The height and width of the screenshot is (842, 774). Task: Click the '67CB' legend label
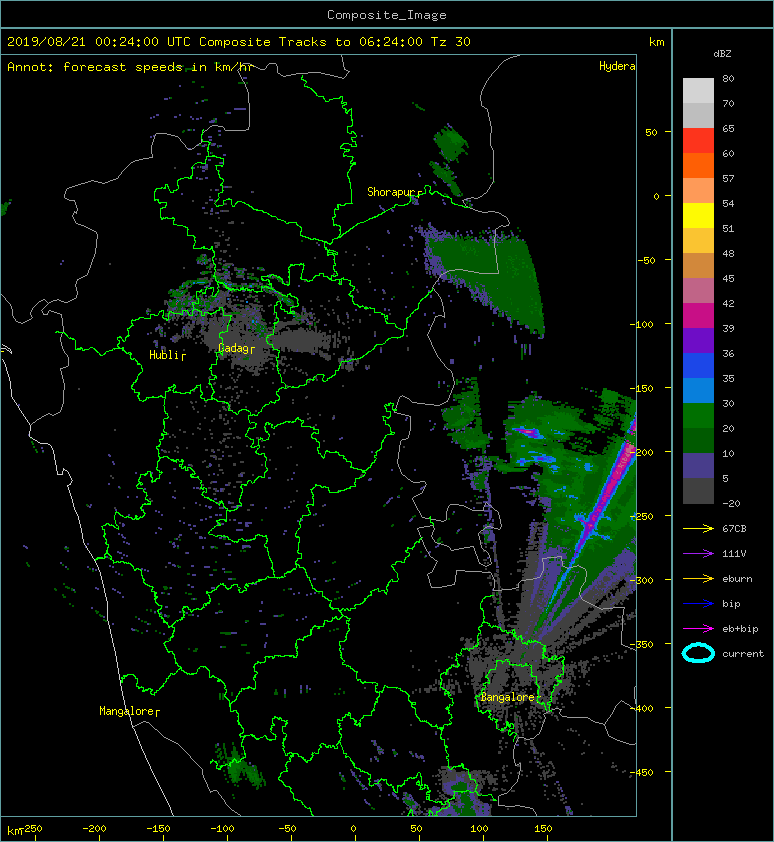pos(734,528)
